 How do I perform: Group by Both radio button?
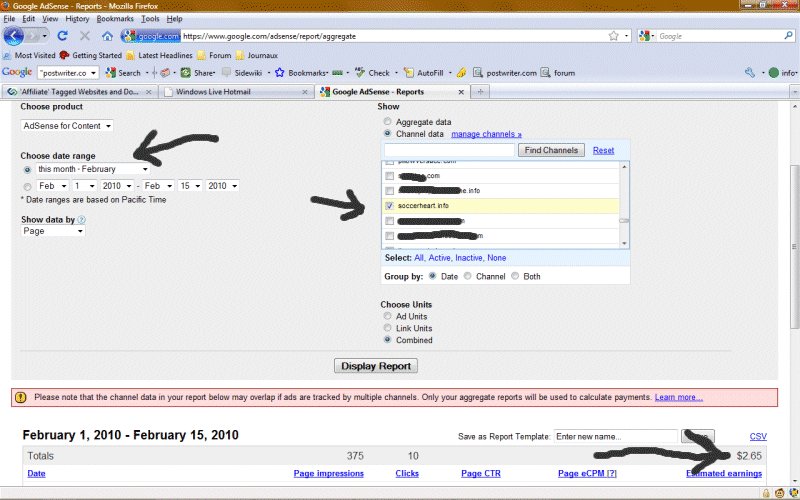point(515,276)
